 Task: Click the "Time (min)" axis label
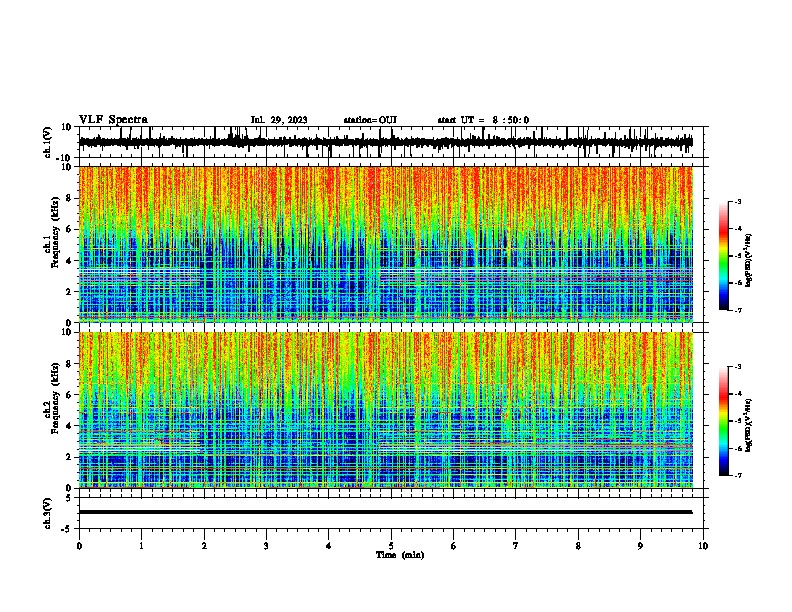pyautogui.click(x=400, y=555)
